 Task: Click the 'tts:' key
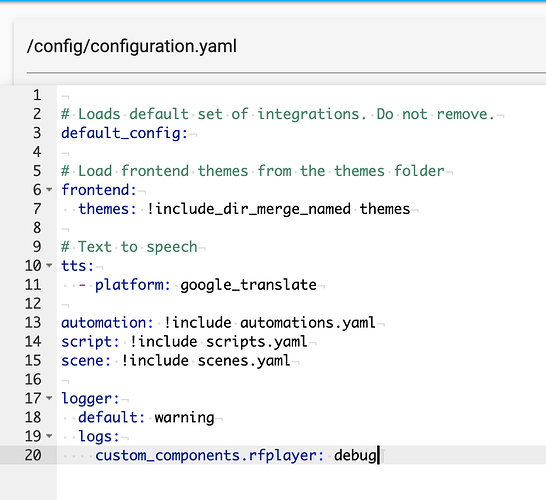(x=77, y=266)
